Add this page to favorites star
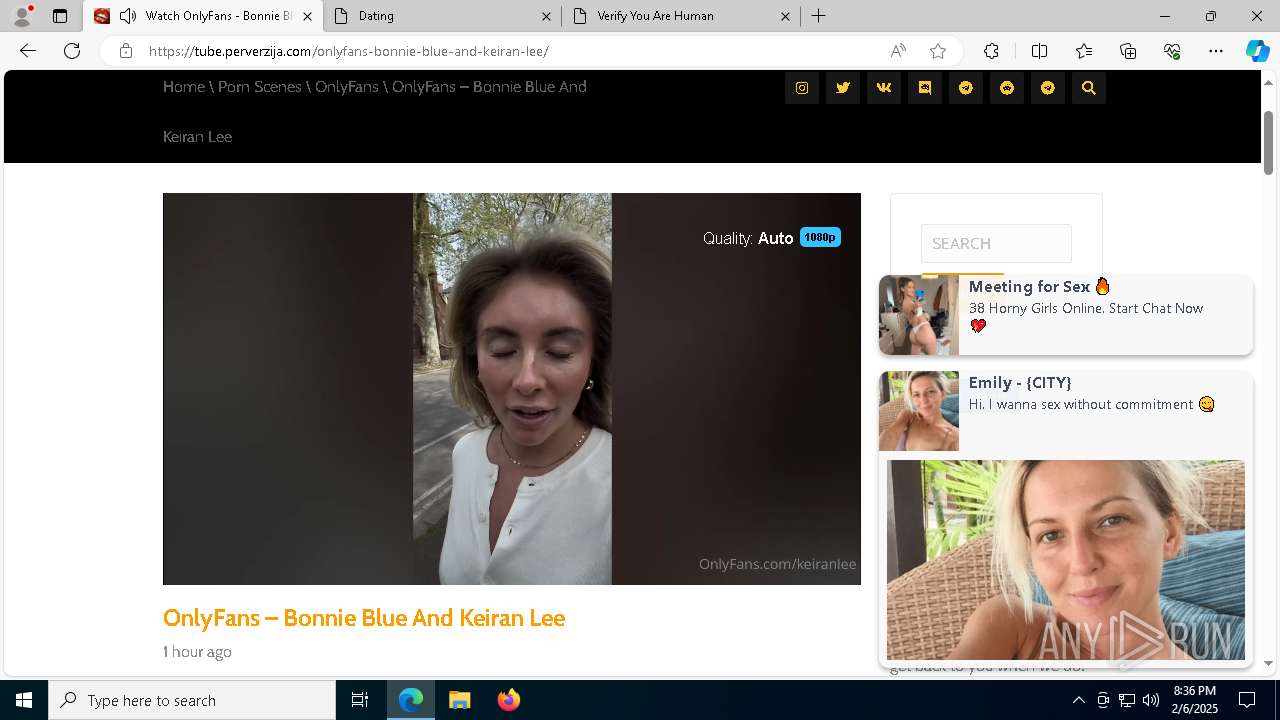This screenshot has width=1280, height=720. 937,51
